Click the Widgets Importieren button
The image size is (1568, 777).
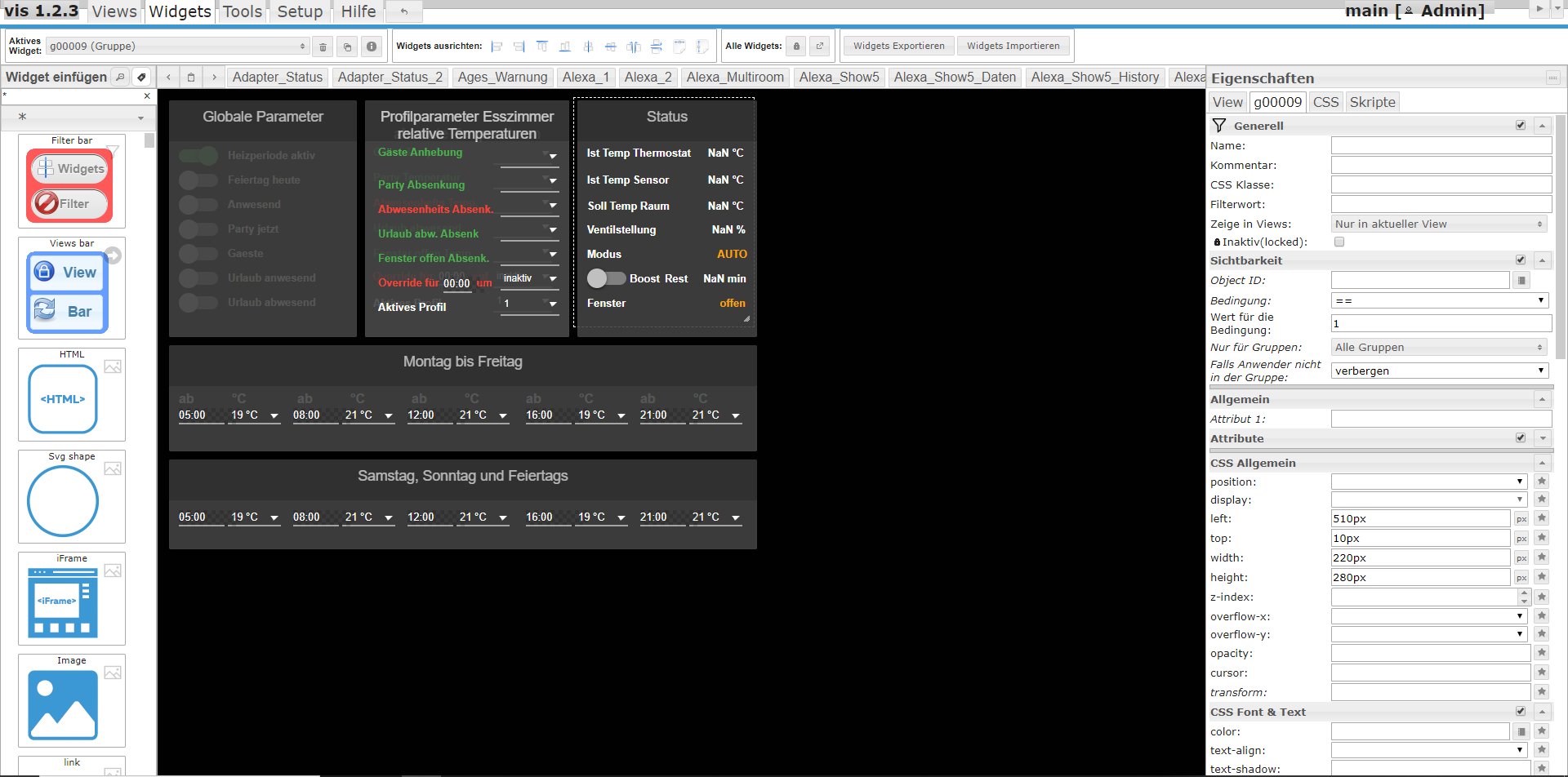pos(1013,47)
